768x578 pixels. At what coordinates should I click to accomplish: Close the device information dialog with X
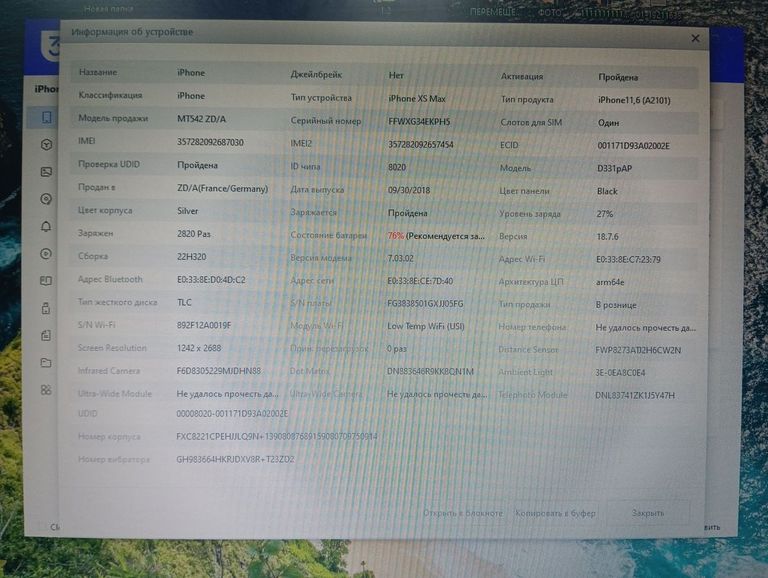tap(695, 38)
